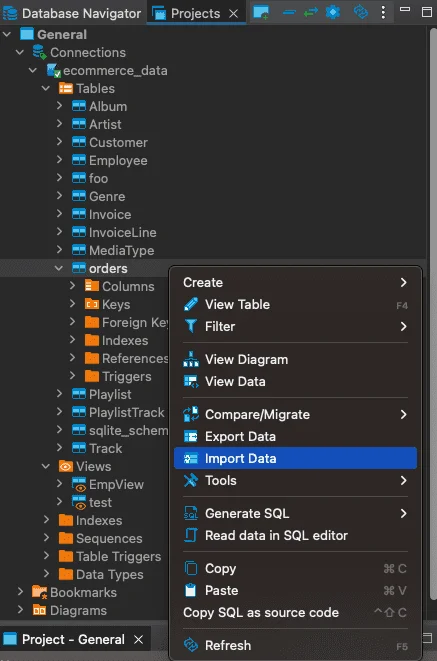The image size is (437, 661).
Task: Click the collapse all minus icon
Action: click(289, 13)
